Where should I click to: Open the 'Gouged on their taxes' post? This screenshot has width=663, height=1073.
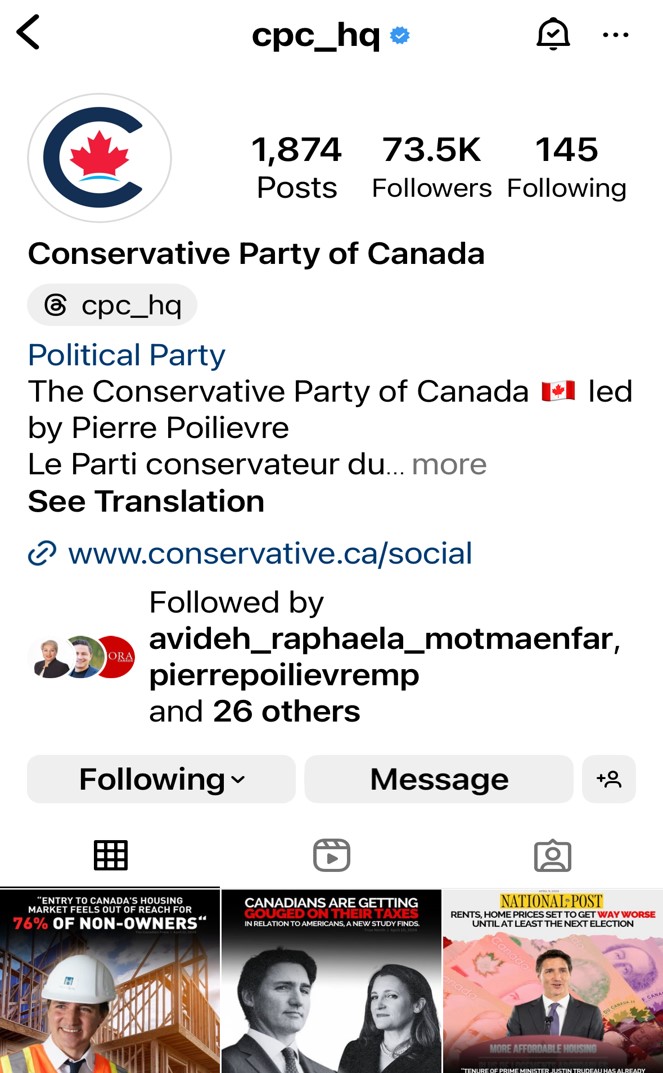click(x=331, y=981)
